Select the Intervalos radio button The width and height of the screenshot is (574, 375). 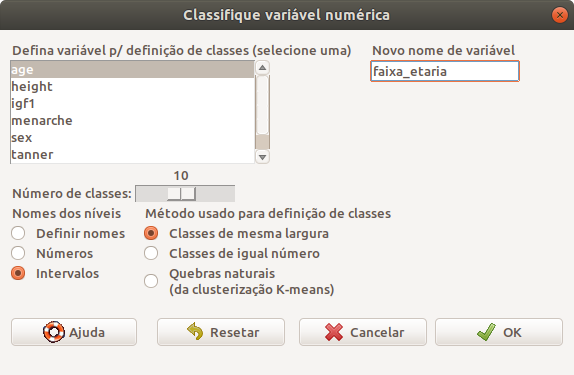pyautogui.click(x=18, y=273)
